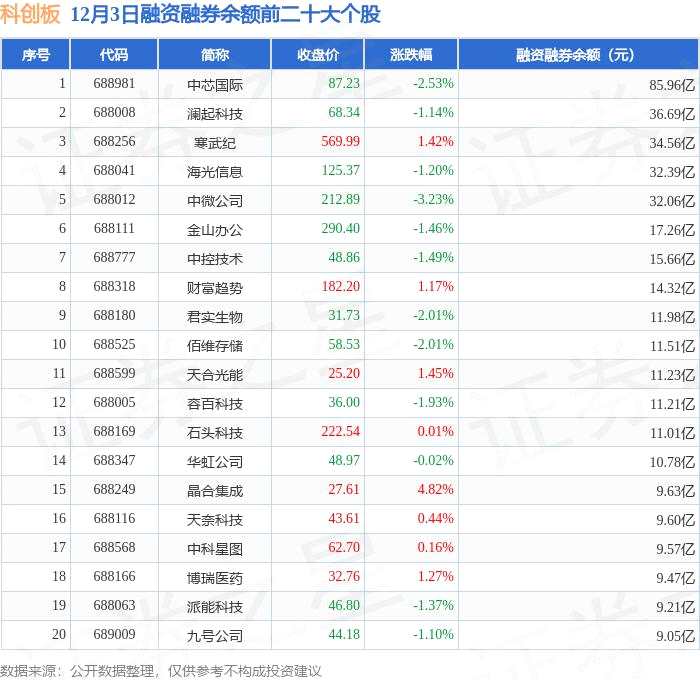Select stock code 688981
This screenshot has width=700, height=680.
[x=114, y=83]
